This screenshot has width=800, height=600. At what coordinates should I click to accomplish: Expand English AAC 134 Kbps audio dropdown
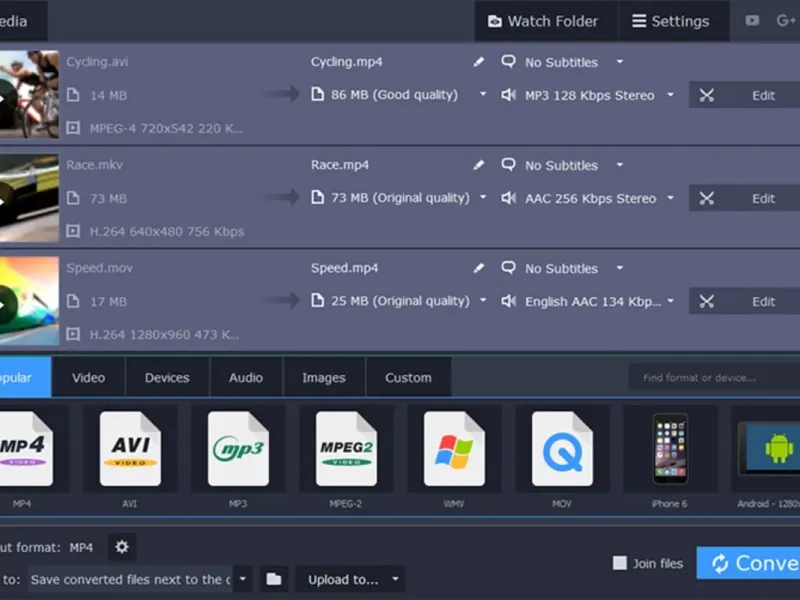pyautogui.click(x=670, y=302)
